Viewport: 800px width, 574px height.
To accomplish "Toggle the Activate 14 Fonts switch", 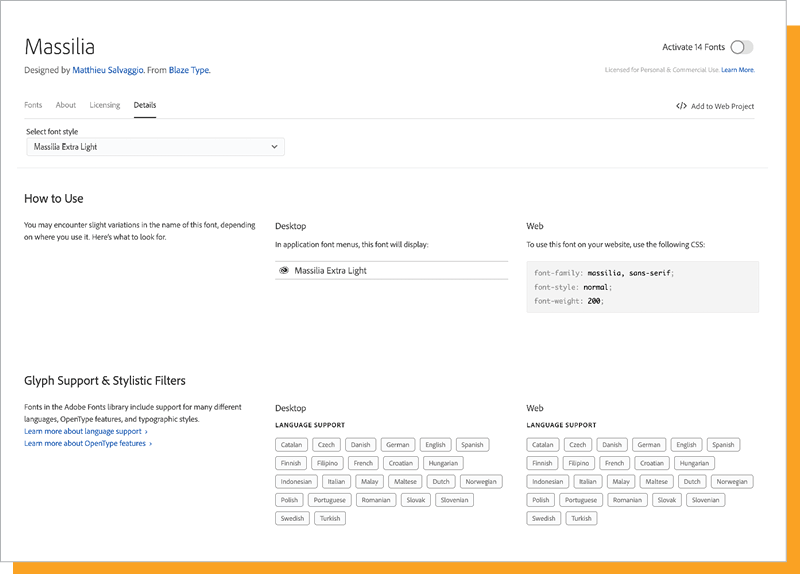I will (741, 47).
